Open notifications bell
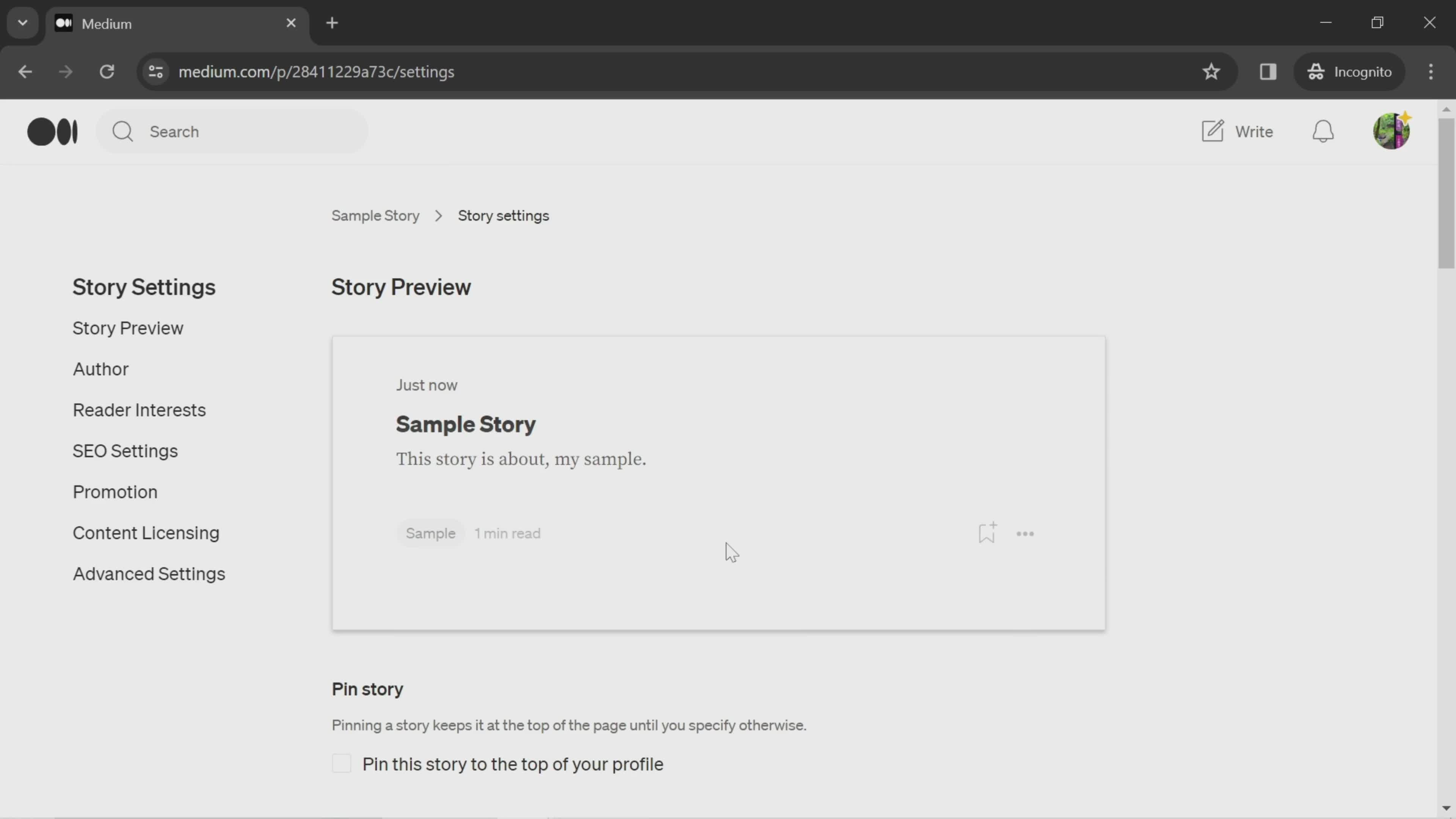 pos(1323,131)
